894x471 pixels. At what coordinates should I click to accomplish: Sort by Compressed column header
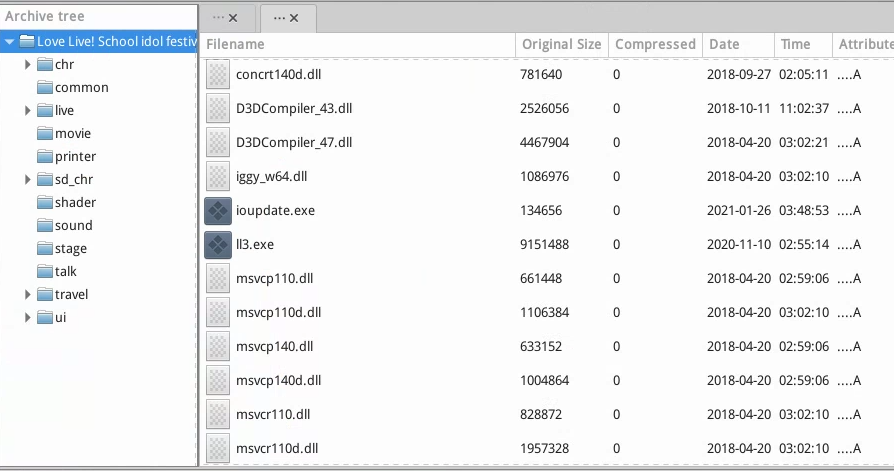(x=655, y=44)
